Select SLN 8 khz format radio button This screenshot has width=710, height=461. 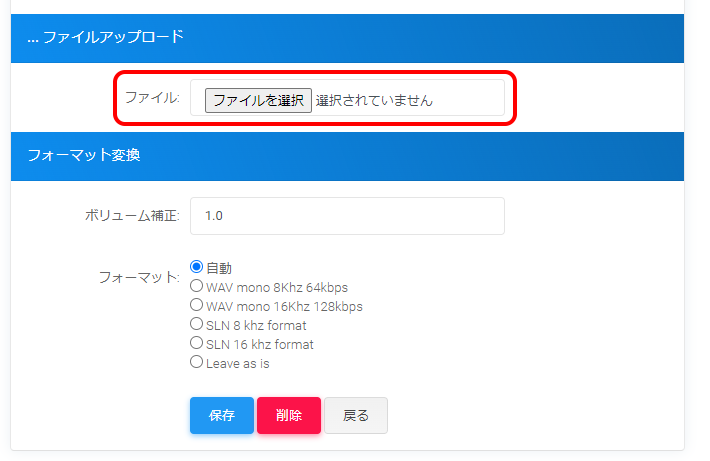(x=197, y=324)
